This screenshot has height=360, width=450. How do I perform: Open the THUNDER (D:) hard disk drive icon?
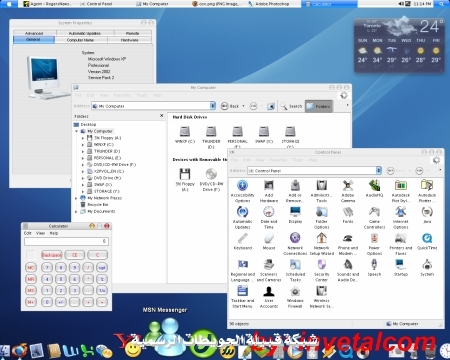(x=211, y=137)
